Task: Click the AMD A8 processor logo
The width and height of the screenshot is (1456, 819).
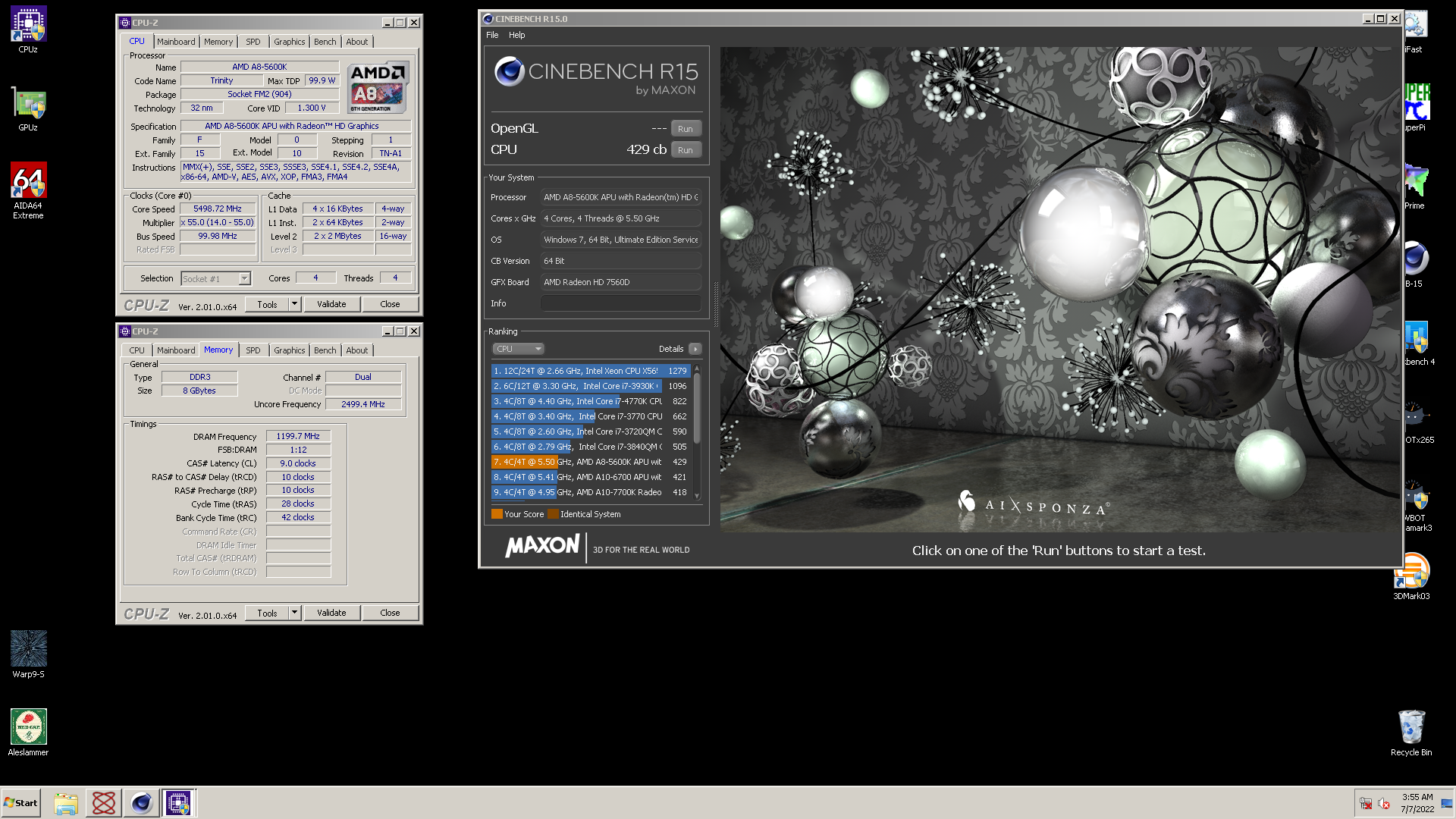Action: coord(378,88)
